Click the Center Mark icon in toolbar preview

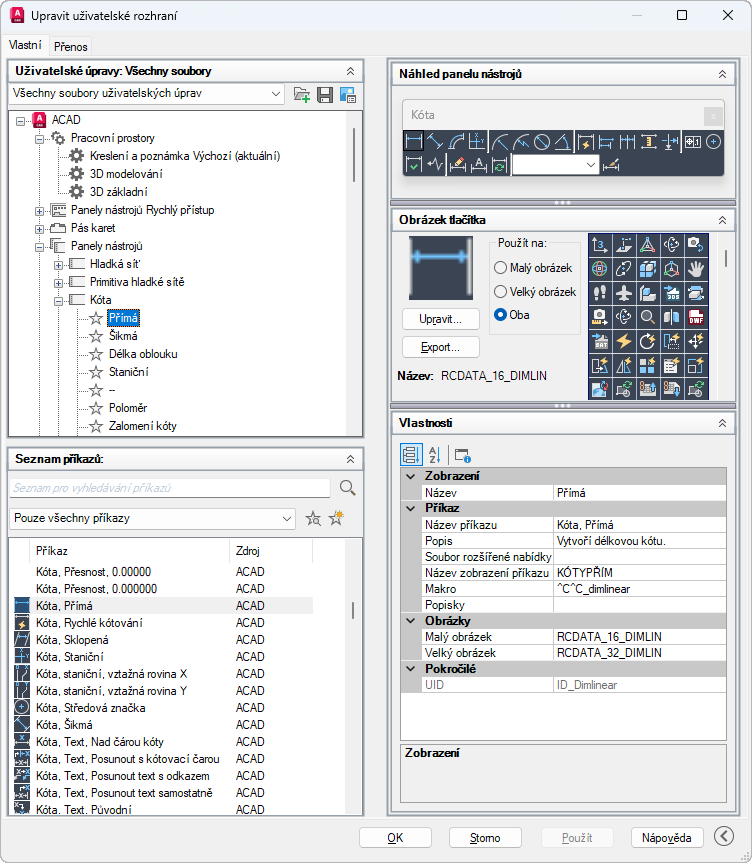coord(713,142)
